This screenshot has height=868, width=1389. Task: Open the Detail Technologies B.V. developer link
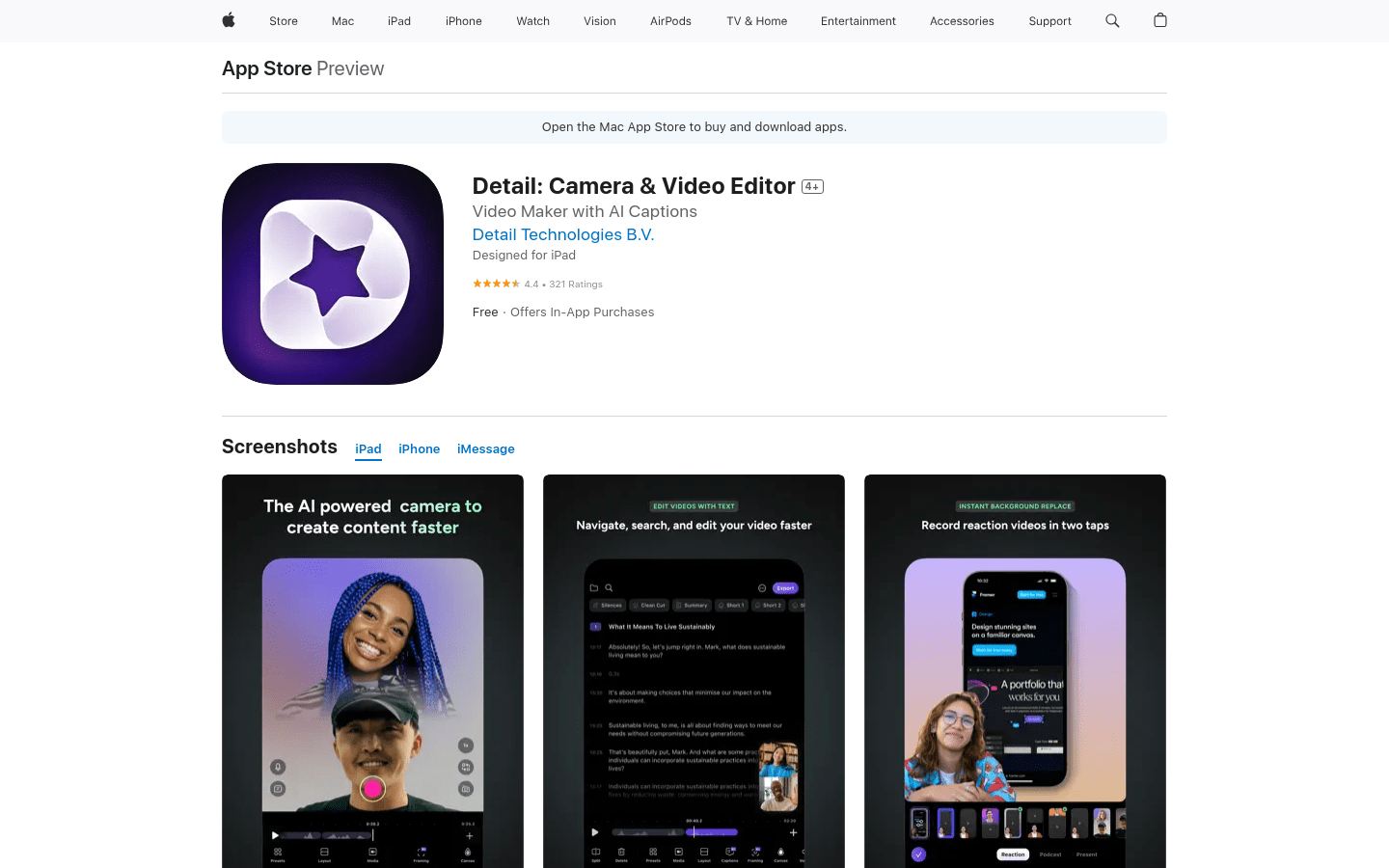point(563,234)
